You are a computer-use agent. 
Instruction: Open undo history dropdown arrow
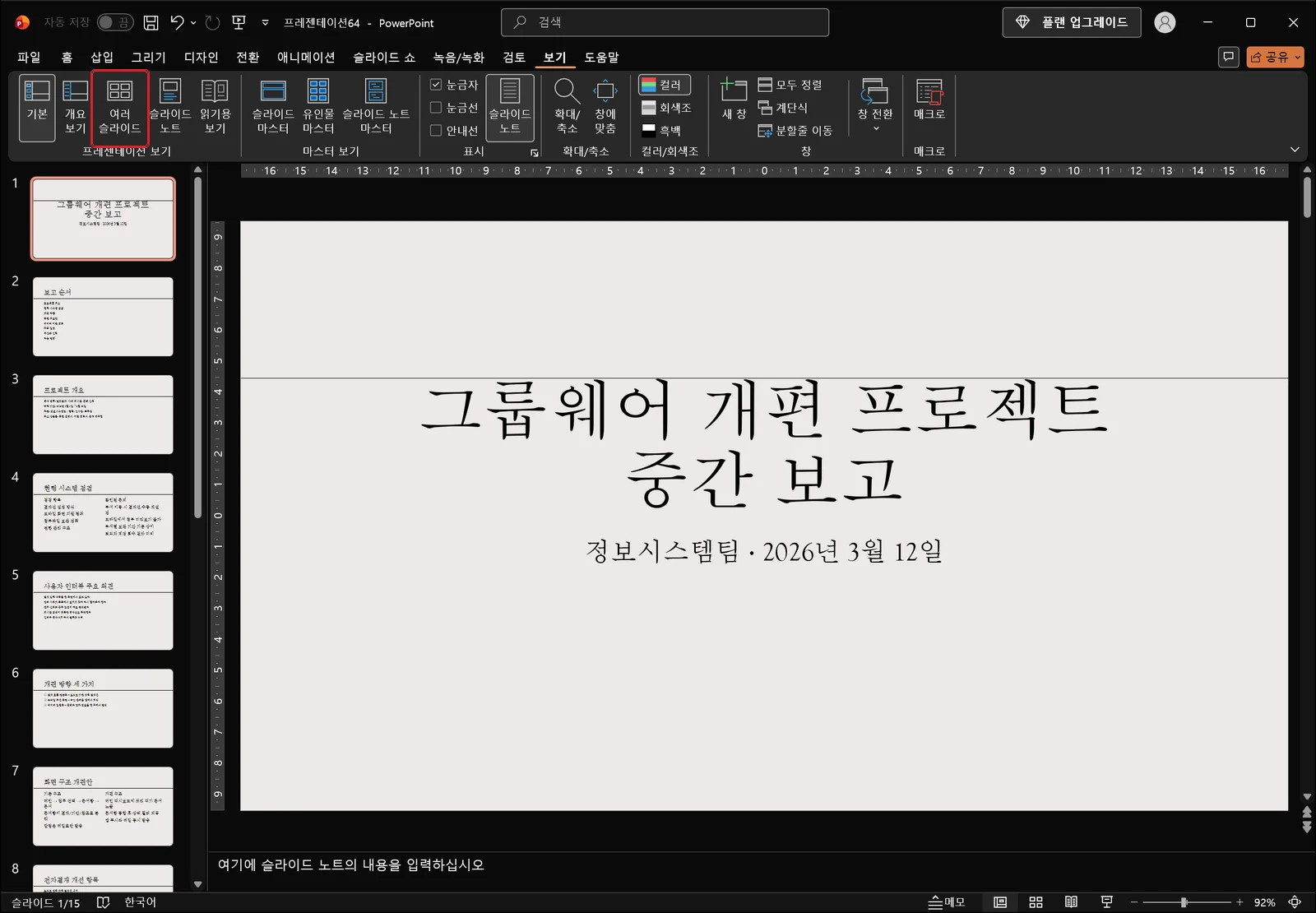193,23
